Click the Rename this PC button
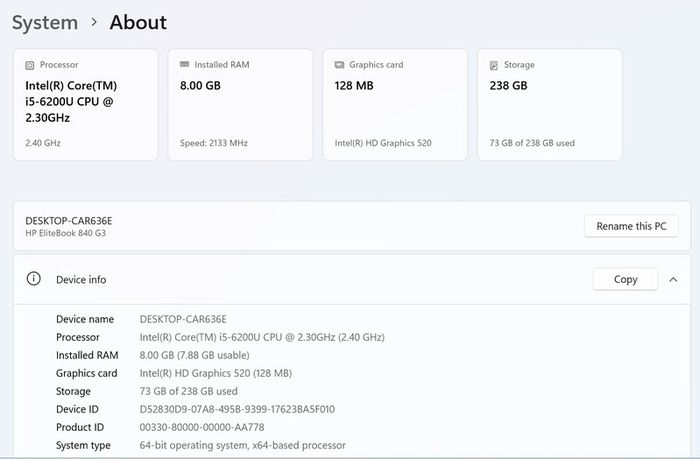Screen dimensions: 700x459 (631, 226)
